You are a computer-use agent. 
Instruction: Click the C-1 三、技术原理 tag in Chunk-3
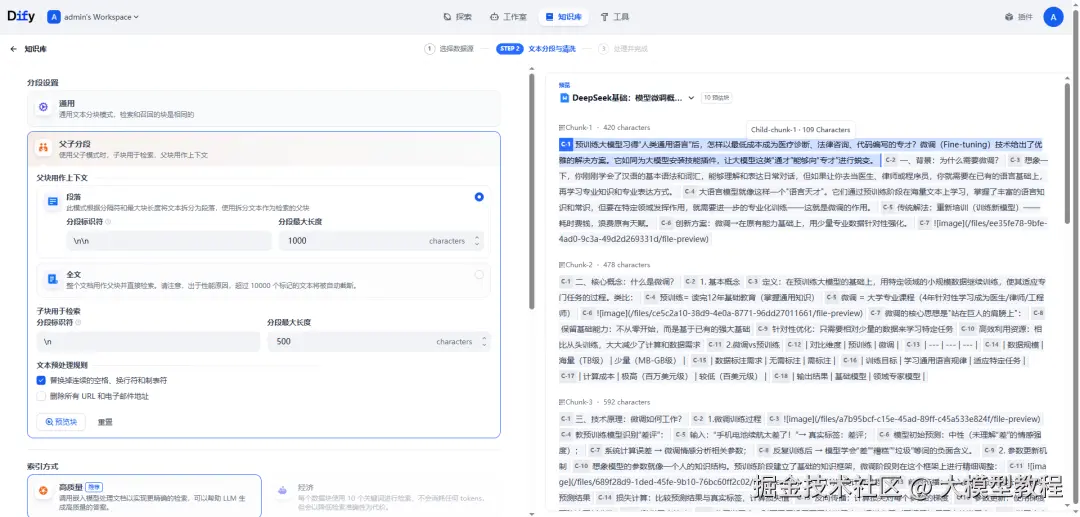pyautogui.click(x=565, y=419)
